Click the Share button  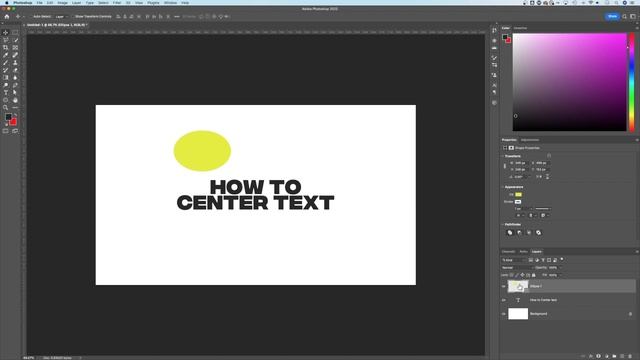(x=612, y=16)
